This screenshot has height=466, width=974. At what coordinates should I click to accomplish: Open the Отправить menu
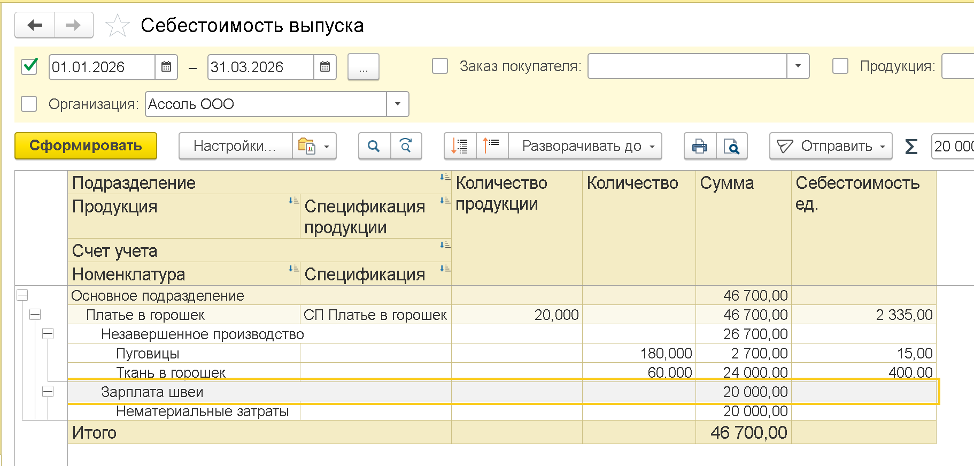pos(830,146)
